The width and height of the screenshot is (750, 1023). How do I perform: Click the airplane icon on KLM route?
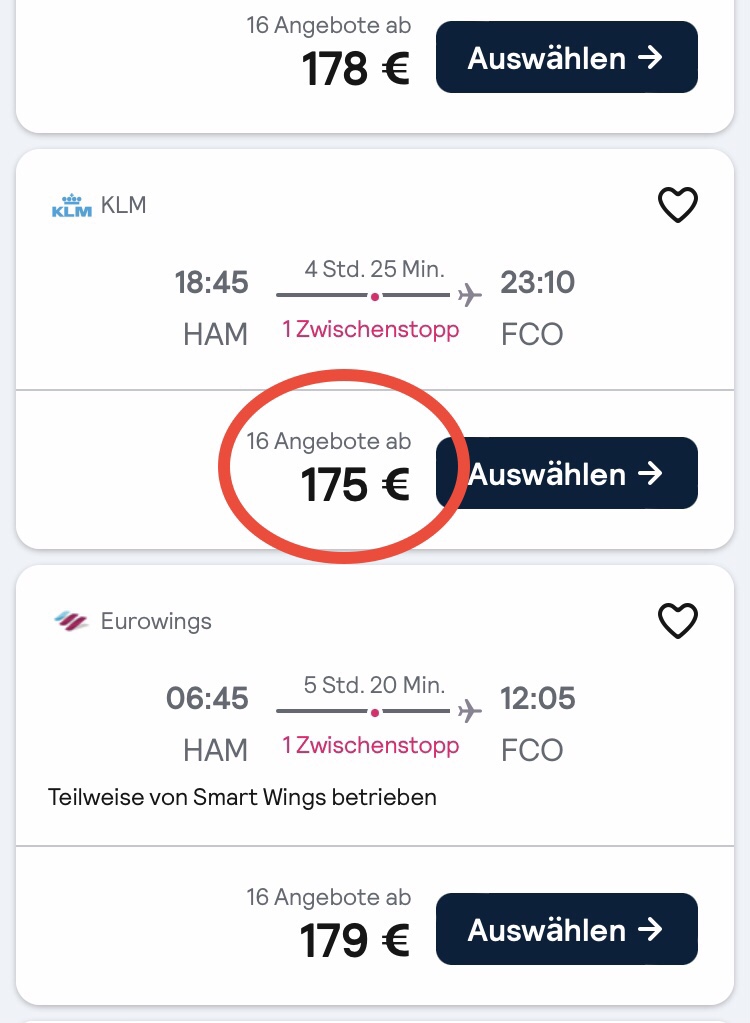468,296
